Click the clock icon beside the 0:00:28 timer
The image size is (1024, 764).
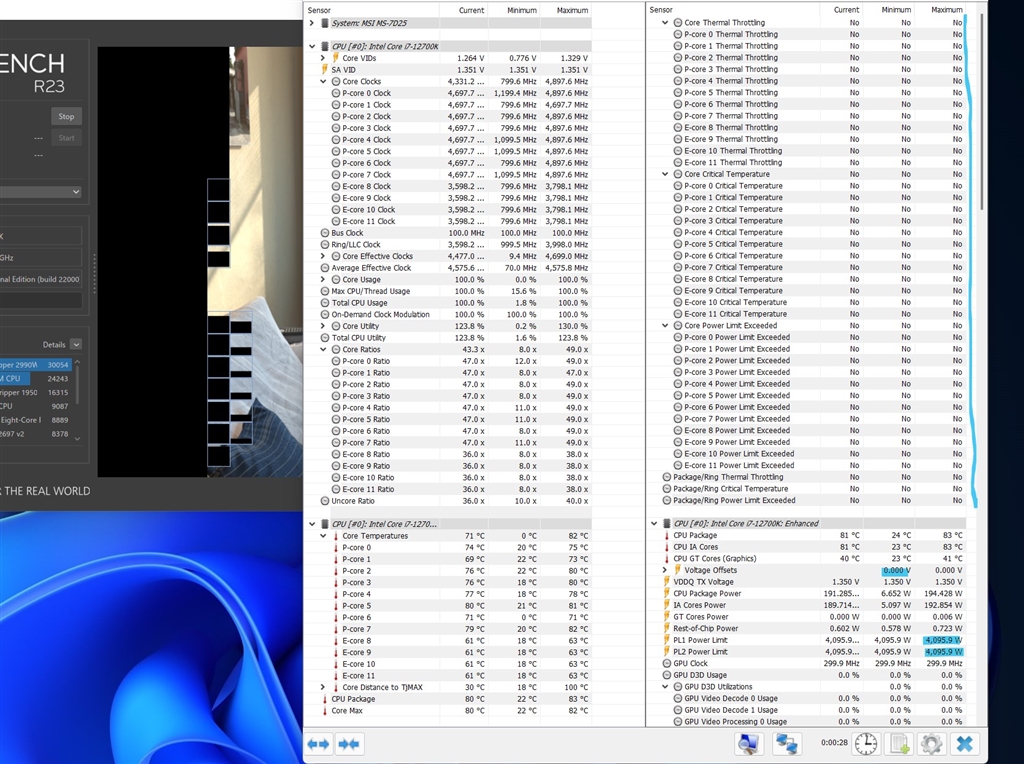point(866,744)
